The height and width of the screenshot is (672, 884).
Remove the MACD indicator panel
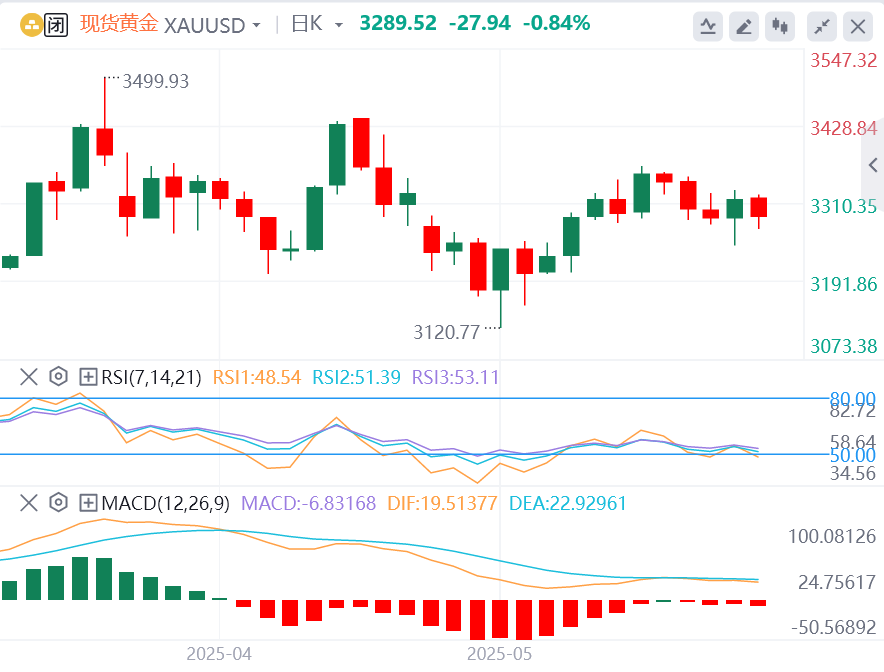click(x=29, y=502)
